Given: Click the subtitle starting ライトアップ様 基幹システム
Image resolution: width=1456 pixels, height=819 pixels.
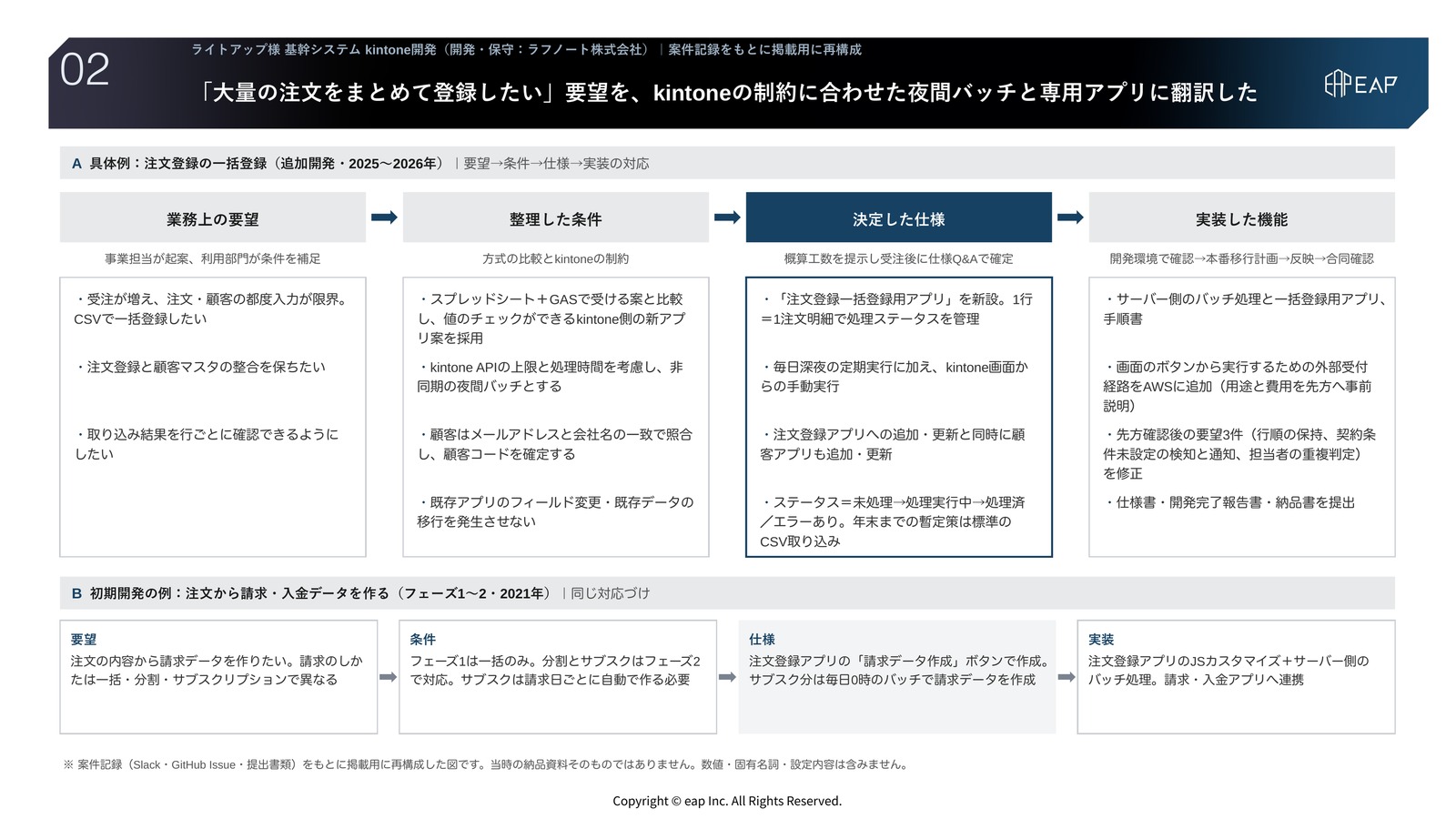Looking at the screenshot, I should [526, 49].
